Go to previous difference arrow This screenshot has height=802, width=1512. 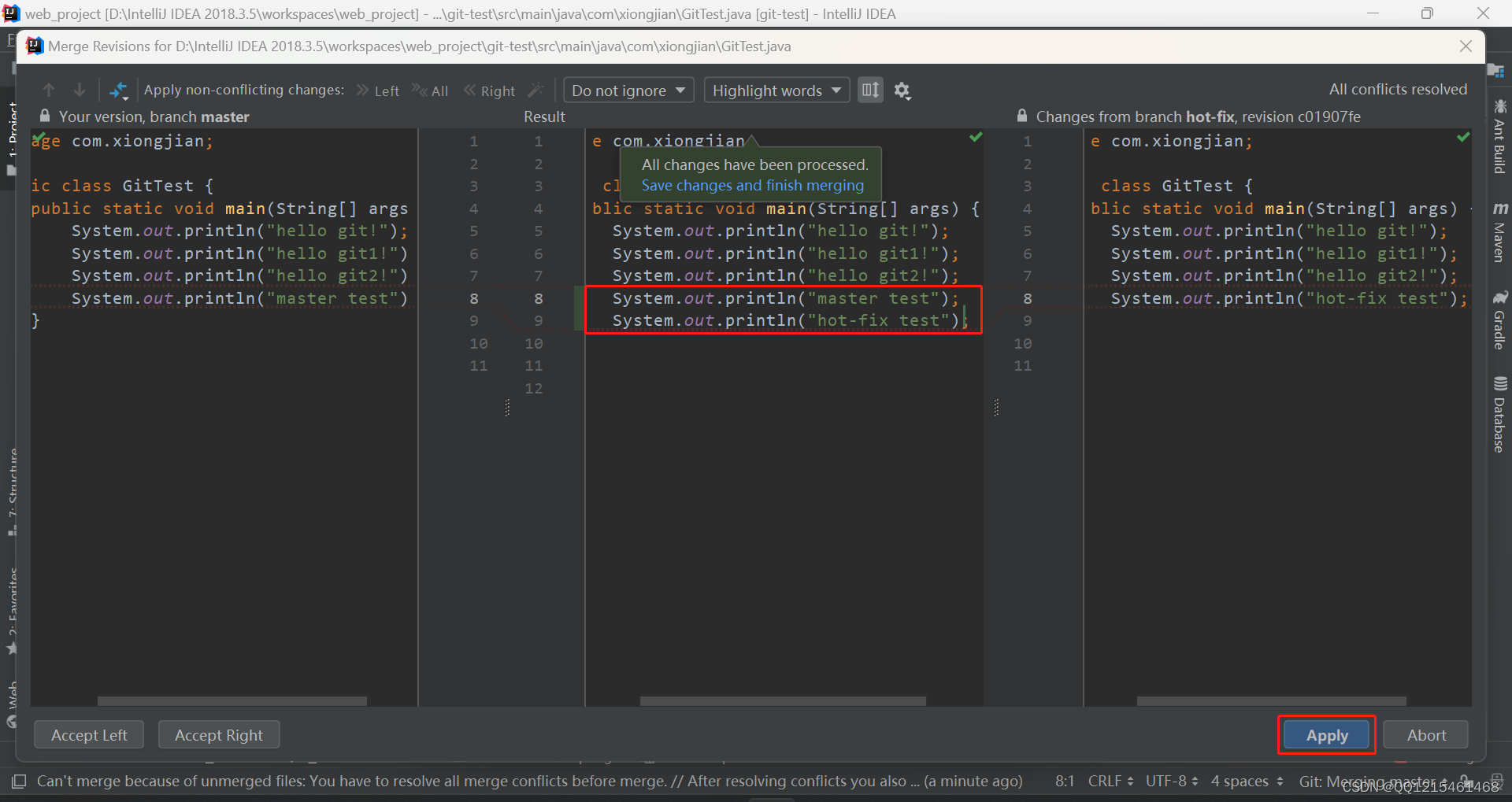[x=49, y=90]
